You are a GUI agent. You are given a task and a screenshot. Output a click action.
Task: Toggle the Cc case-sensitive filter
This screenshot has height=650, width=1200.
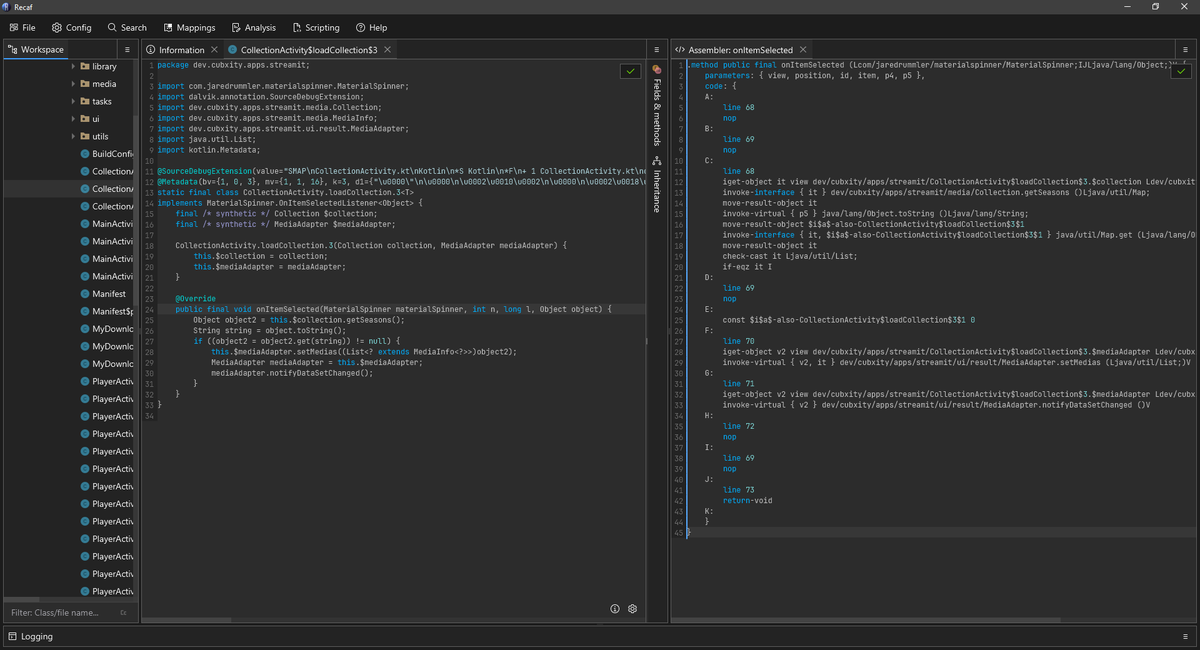pos(124,612)
